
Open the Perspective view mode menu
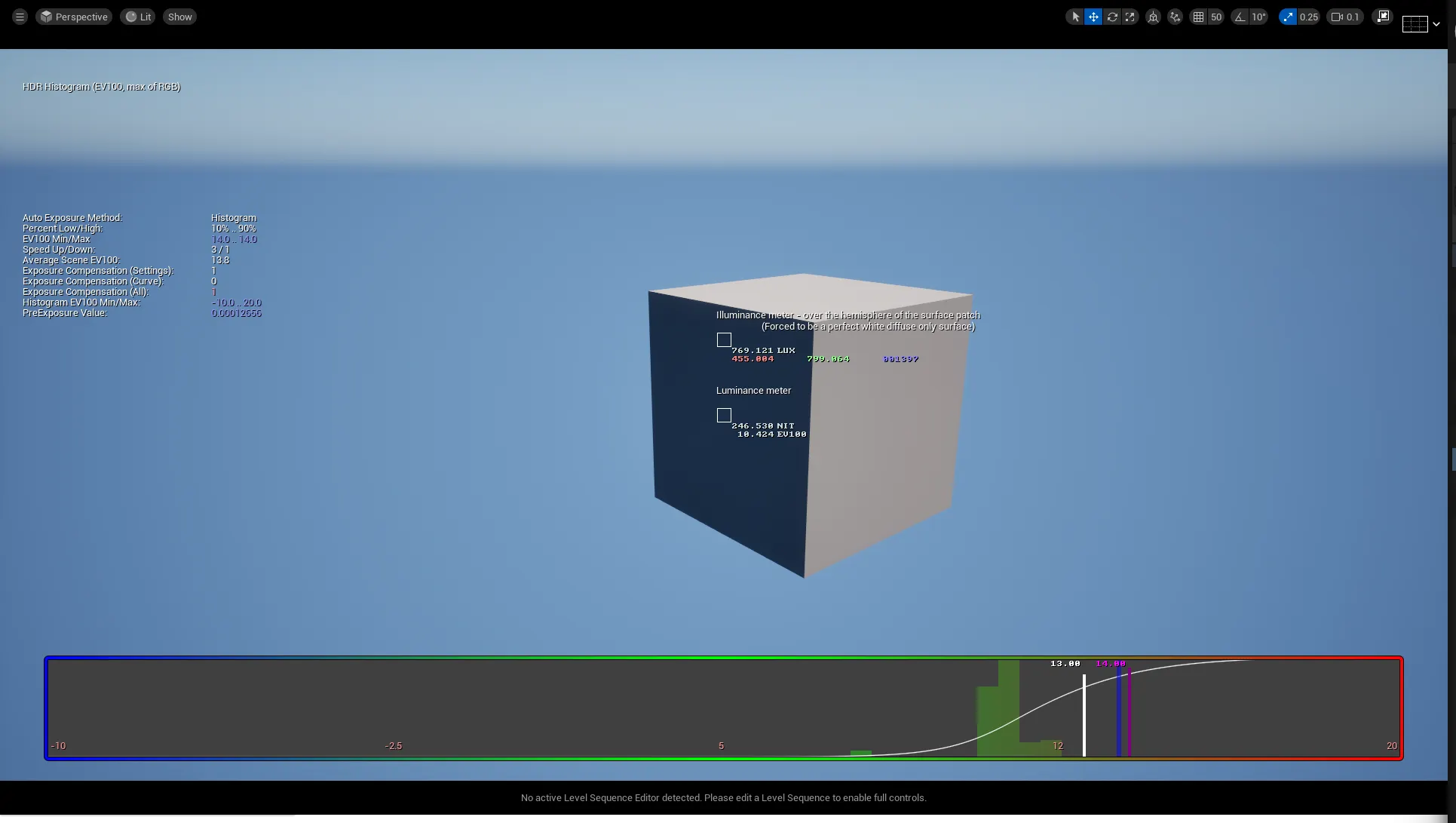coord(74,17)
